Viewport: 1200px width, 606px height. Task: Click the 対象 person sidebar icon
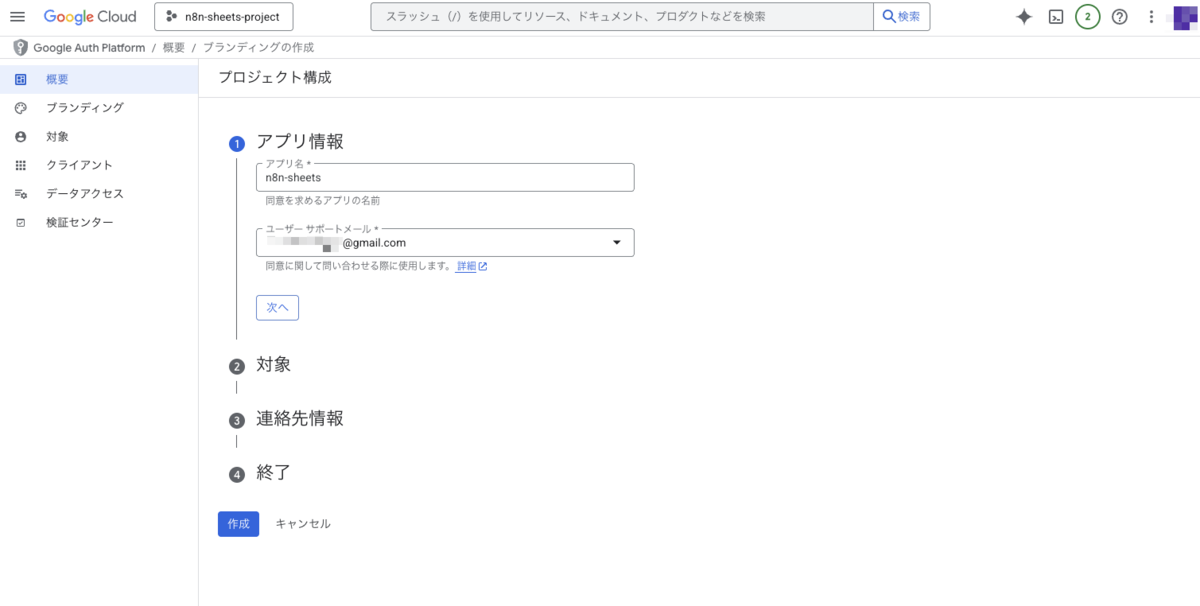coord(20,137)
